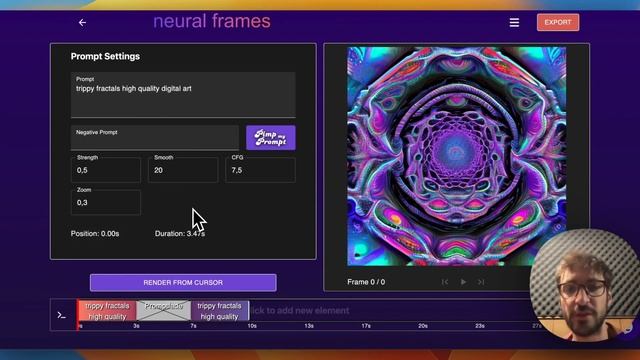Click the add new element timeline area
640x360 pixels.
click(x=300, y=311)
